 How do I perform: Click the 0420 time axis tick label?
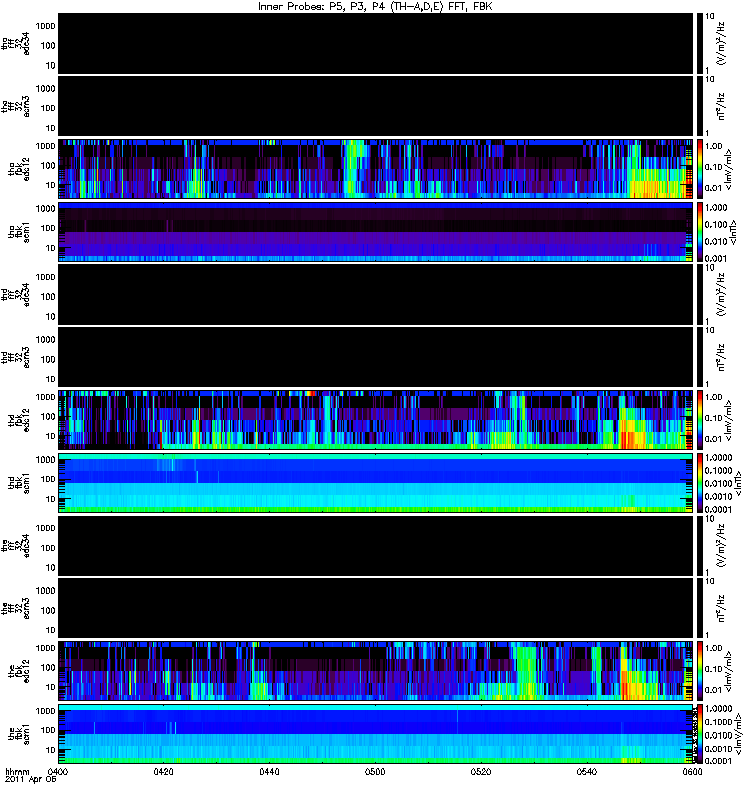pos(163,771)
